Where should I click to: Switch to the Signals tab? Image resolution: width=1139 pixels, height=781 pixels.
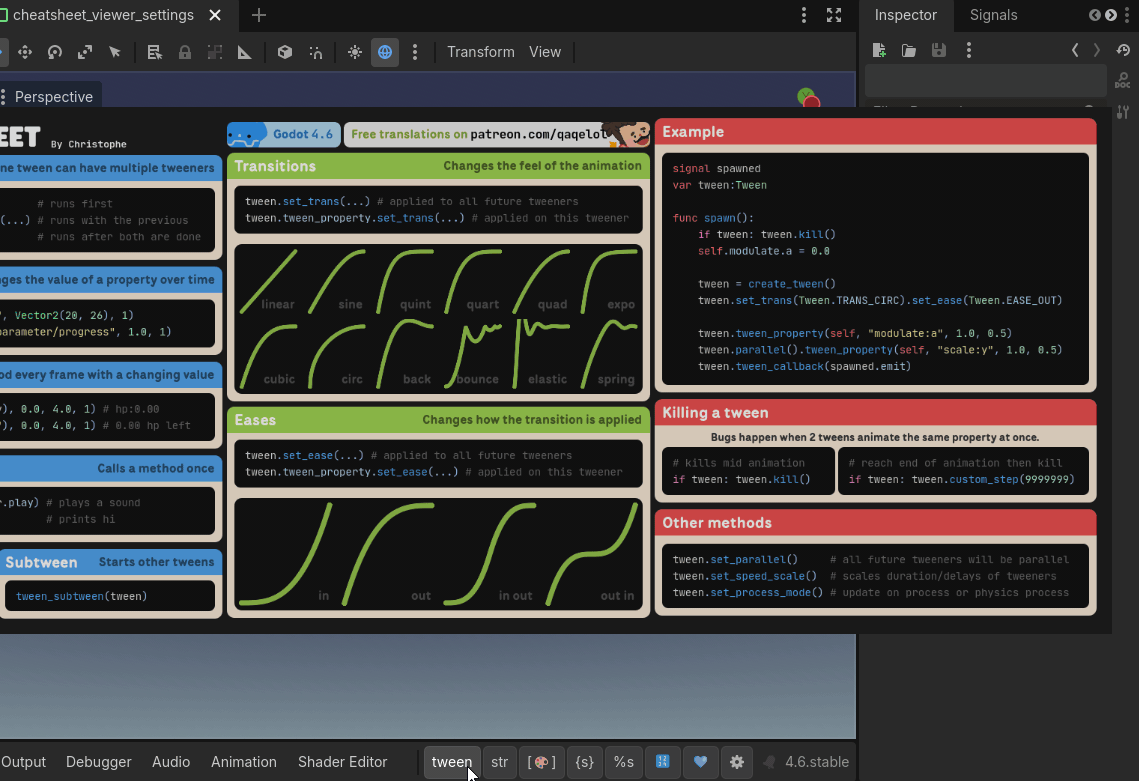(x=993, y=15)
